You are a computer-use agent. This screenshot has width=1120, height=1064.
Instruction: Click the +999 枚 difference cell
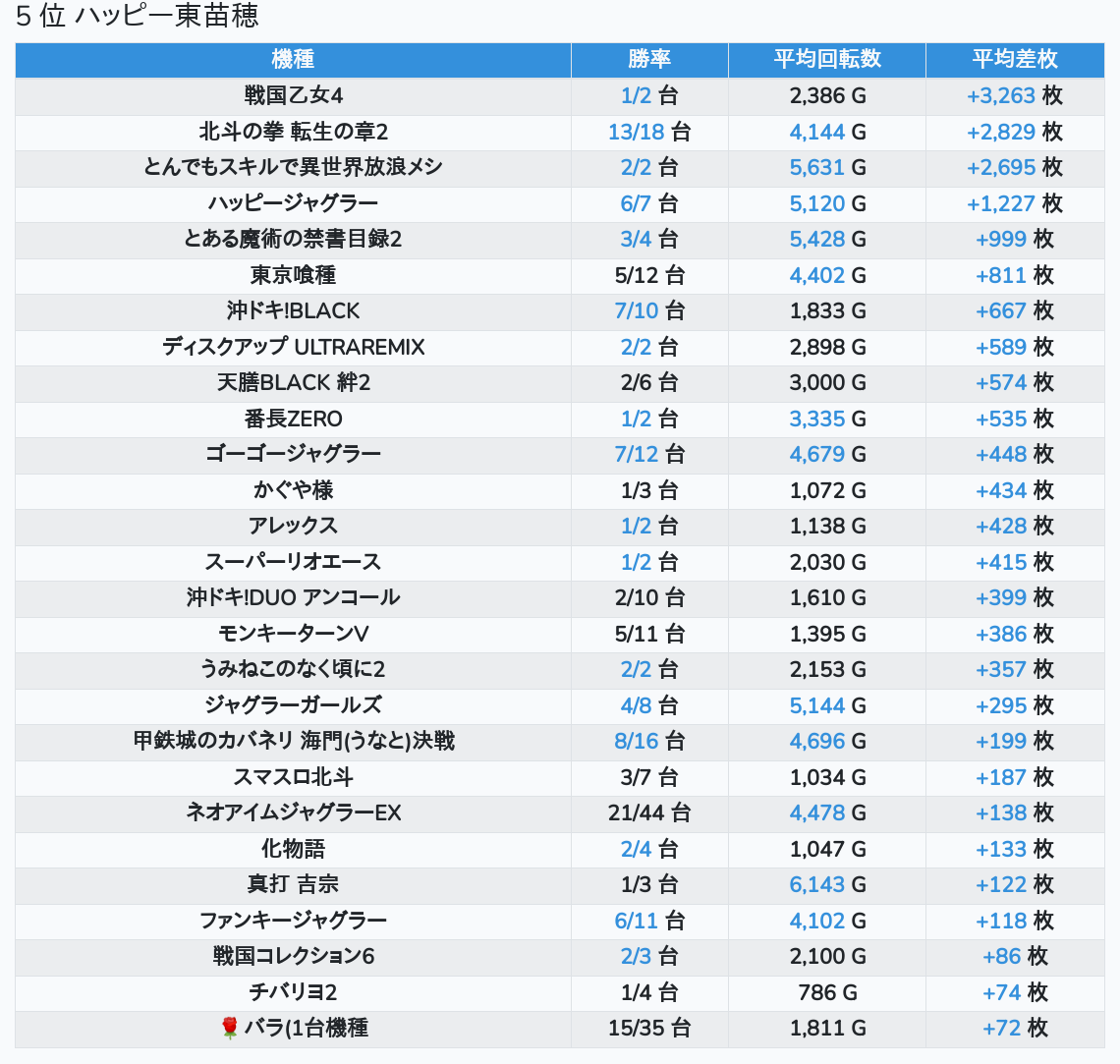pyautogui.click(x=1014, y=239)
